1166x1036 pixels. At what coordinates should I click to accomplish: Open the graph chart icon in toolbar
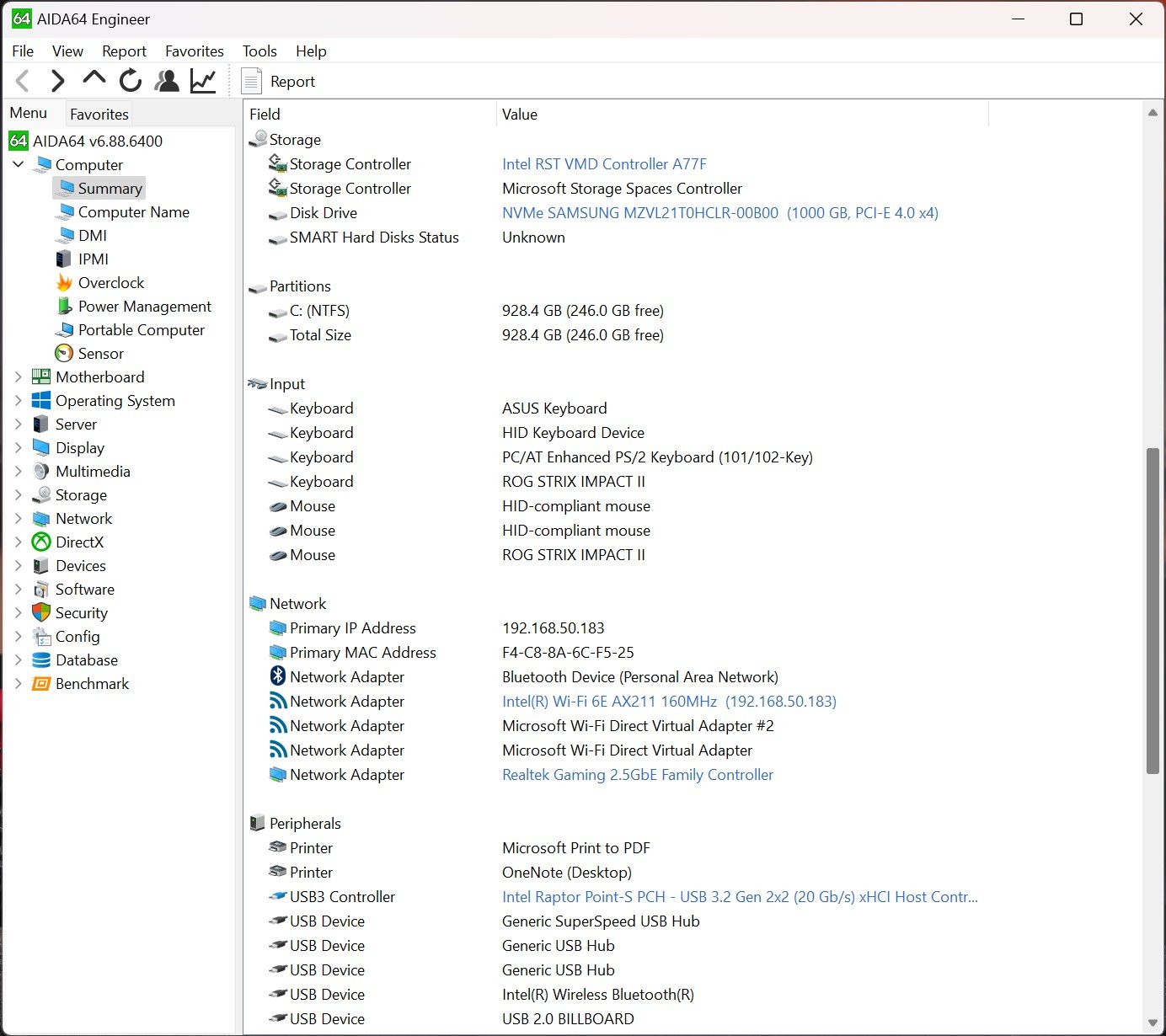pyautogui.click(x=203, y=81)
